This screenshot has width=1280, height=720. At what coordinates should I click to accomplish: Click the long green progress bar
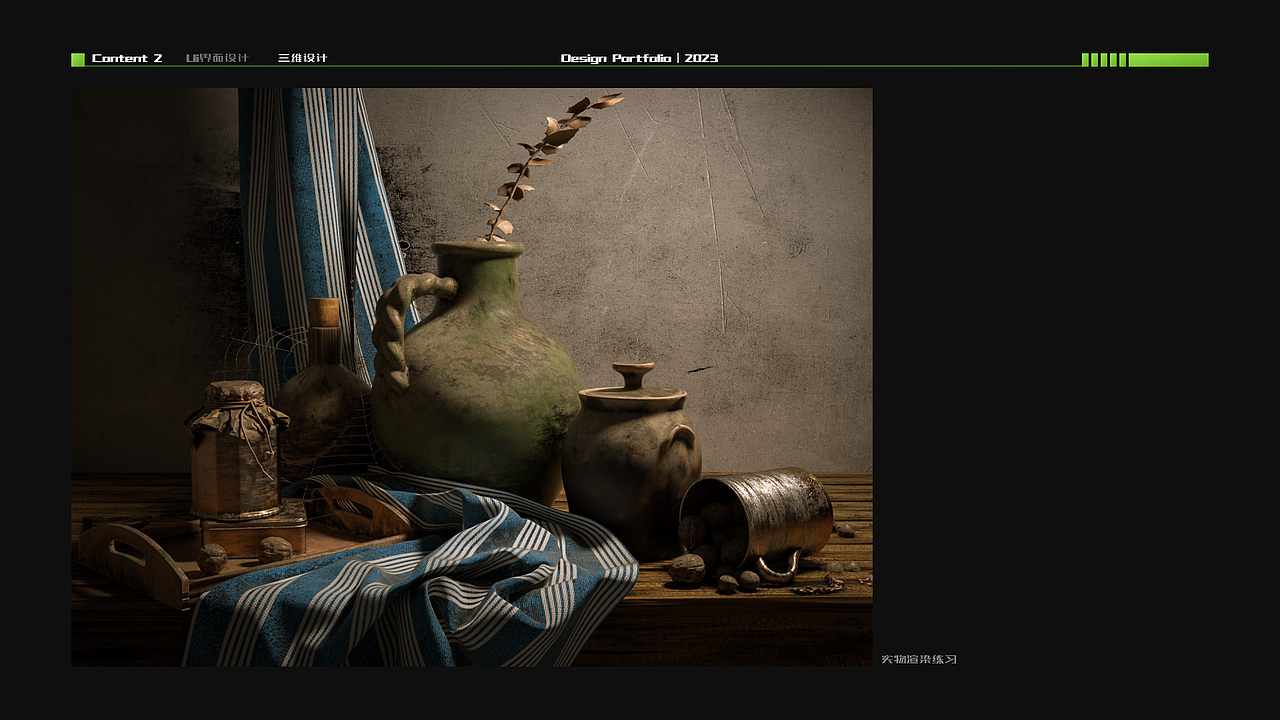coord(1168,60)
